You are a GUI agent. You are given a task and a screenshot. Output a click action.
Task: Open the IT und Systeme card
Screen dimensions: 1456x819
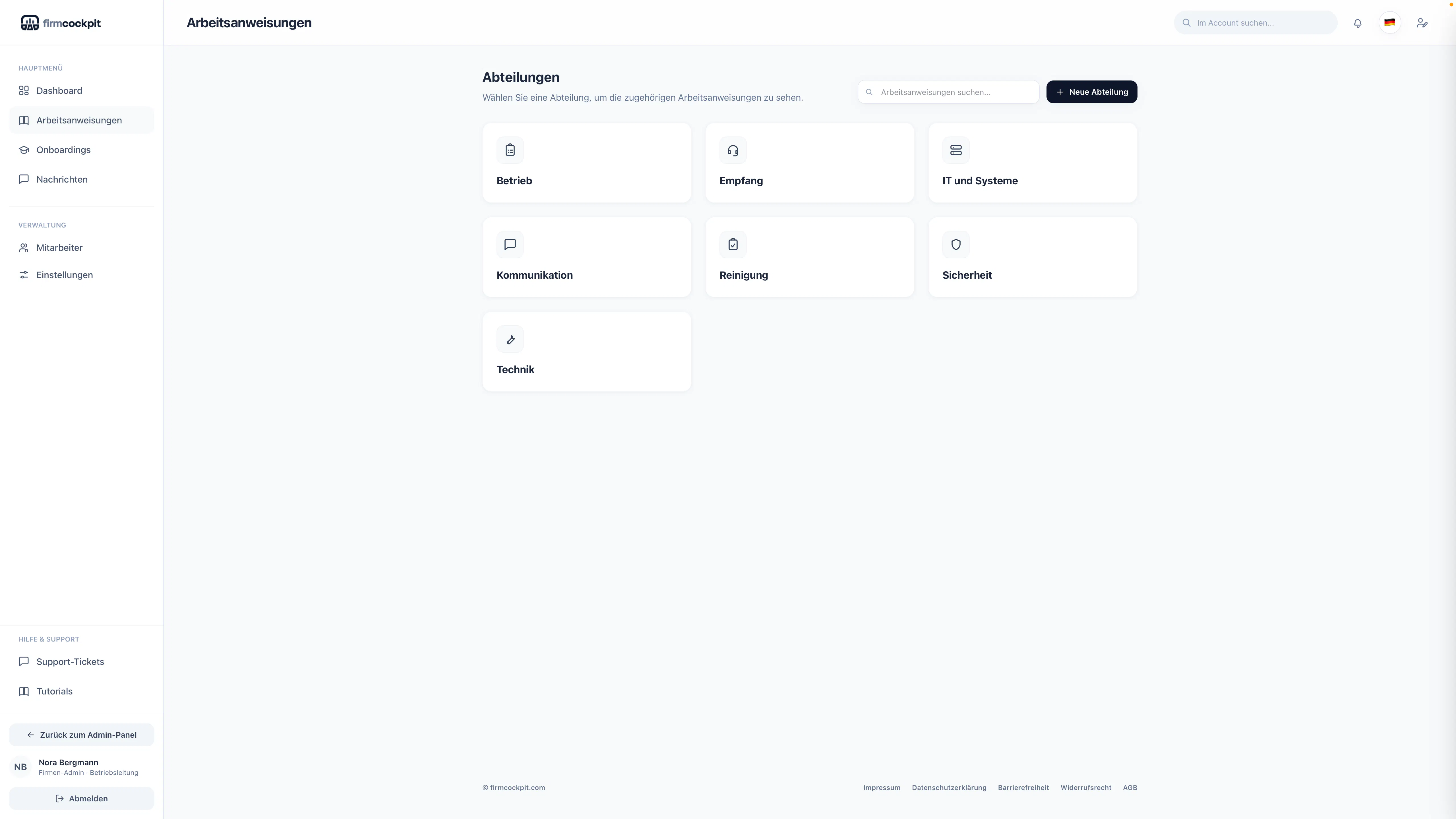(1033, 163)
